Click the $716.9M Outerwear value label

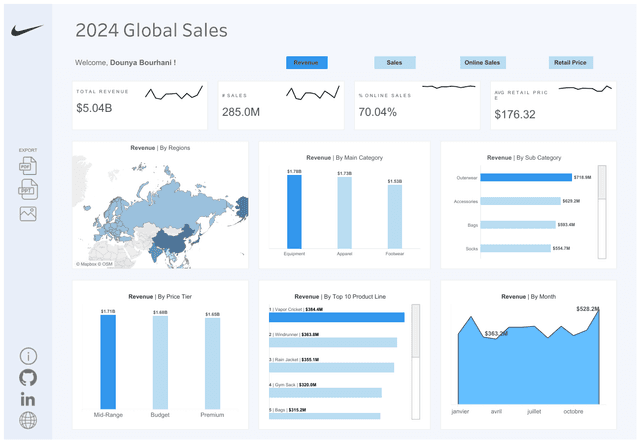pyautogui.click(x=582, y=177)
